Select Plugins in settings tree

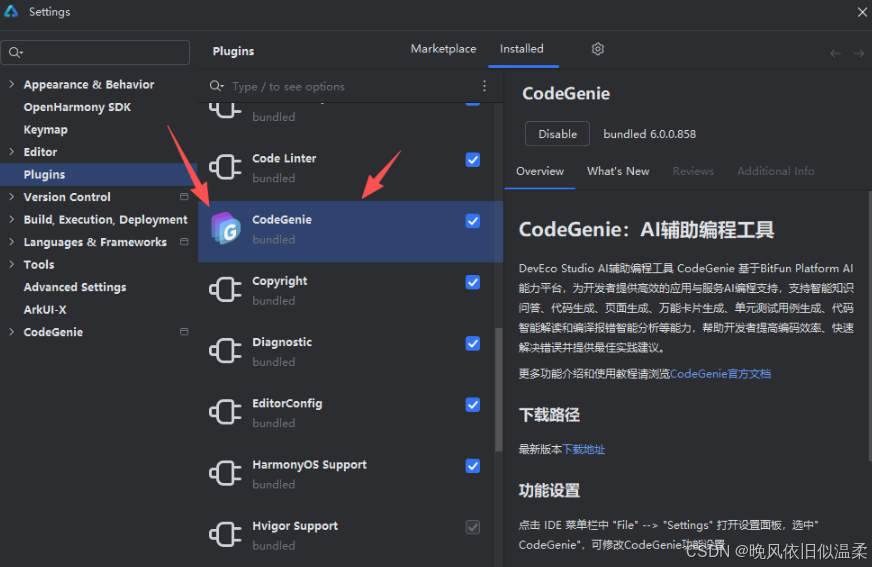[98, 175]
